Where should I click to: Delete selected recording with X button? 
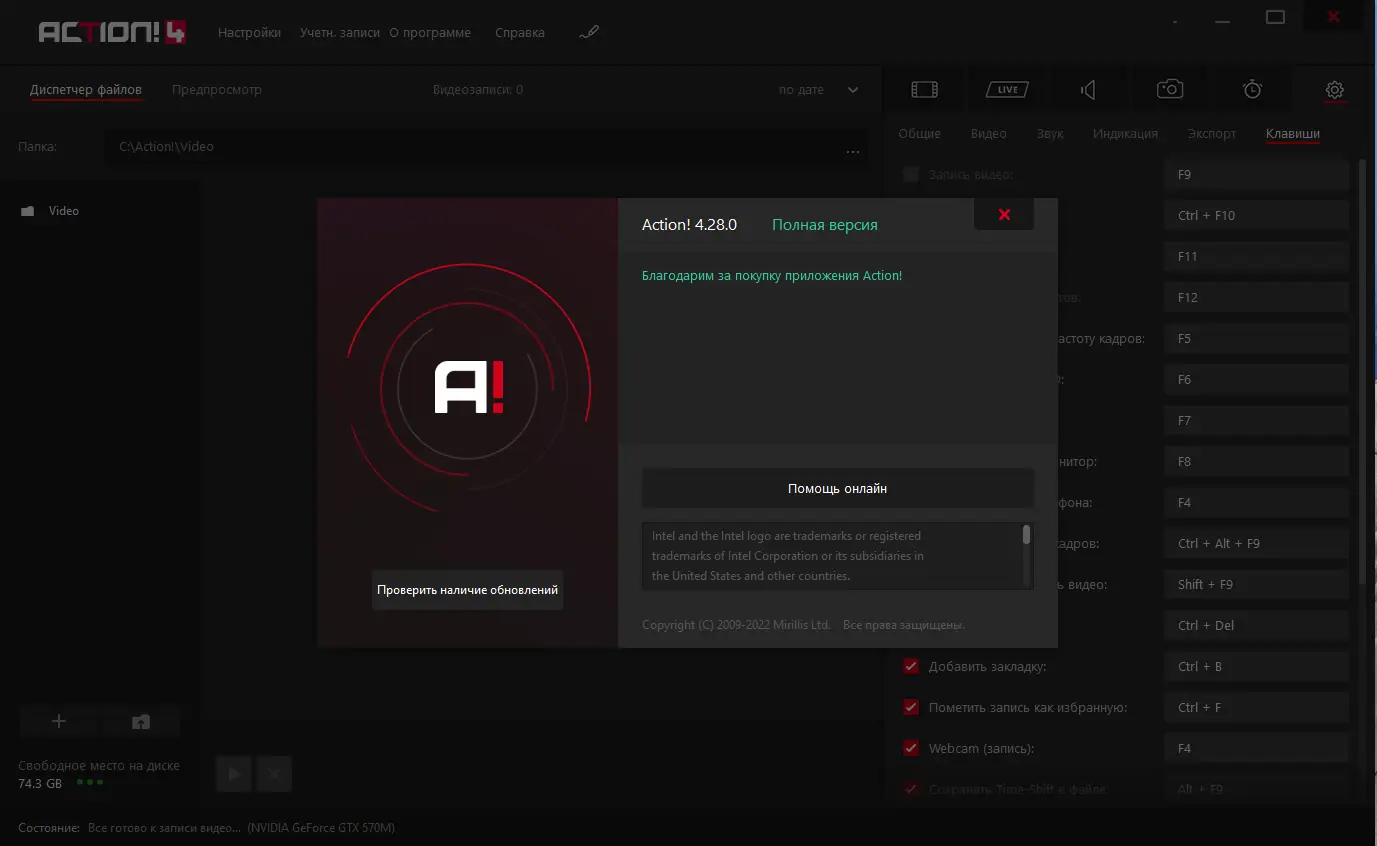(274, 773)
